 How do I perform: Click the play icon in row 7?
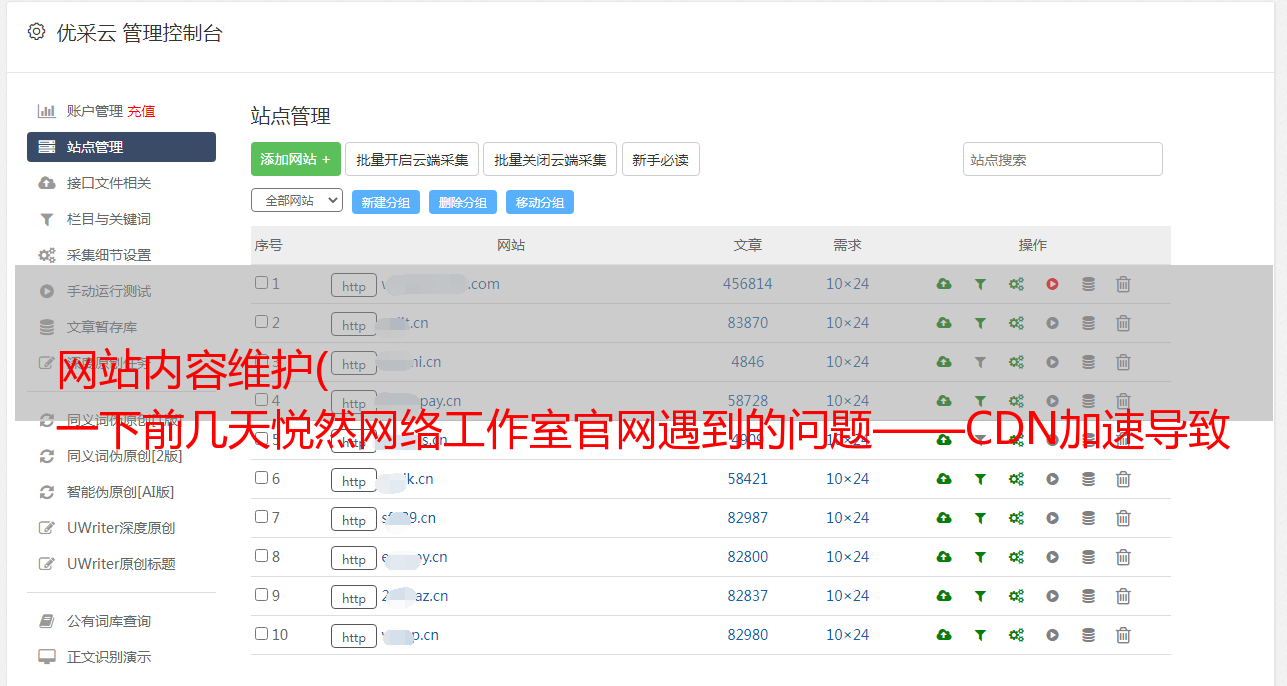1052,518
